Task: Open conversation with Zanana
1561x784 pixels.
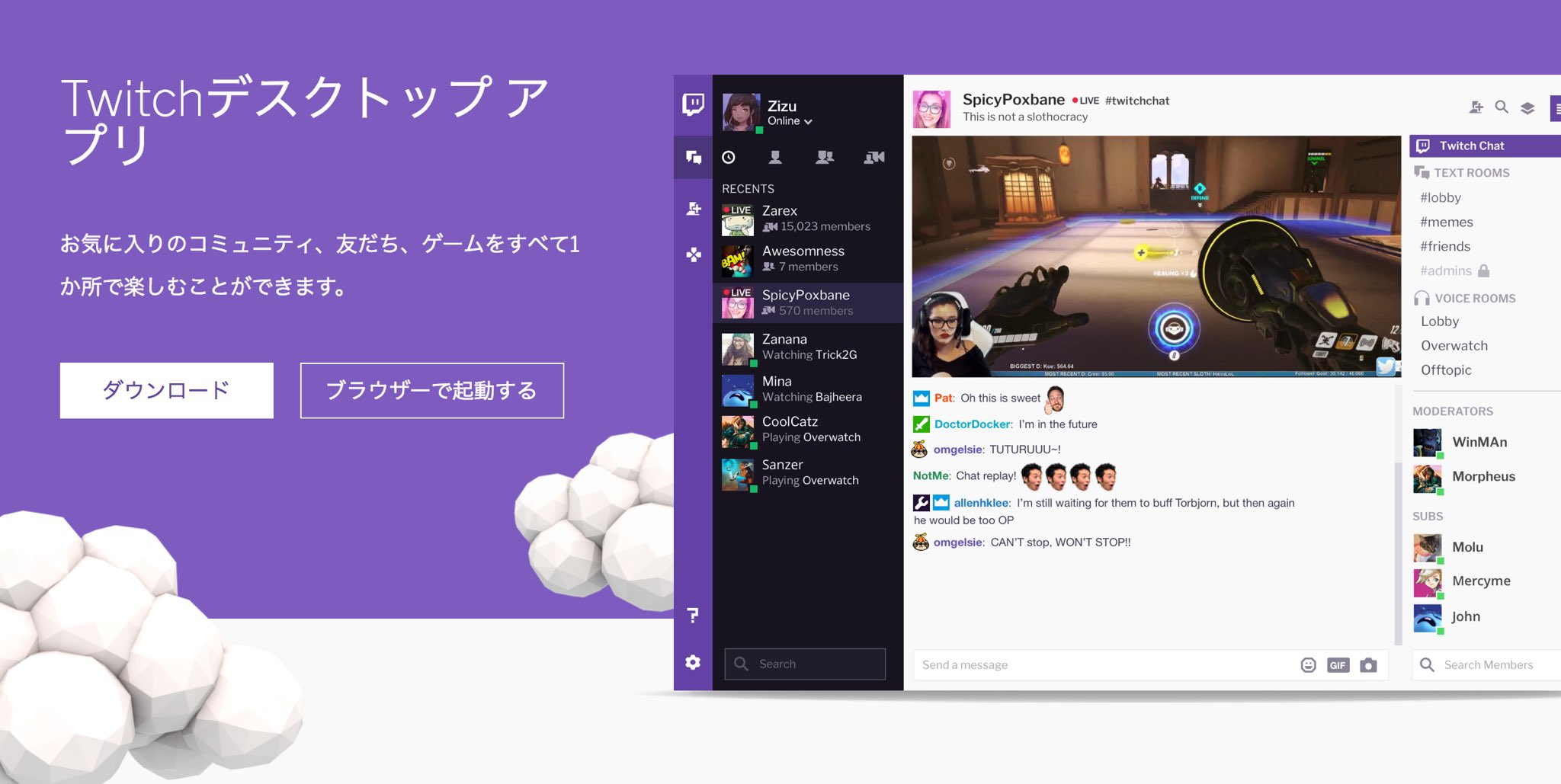Action: pos(808,347)
